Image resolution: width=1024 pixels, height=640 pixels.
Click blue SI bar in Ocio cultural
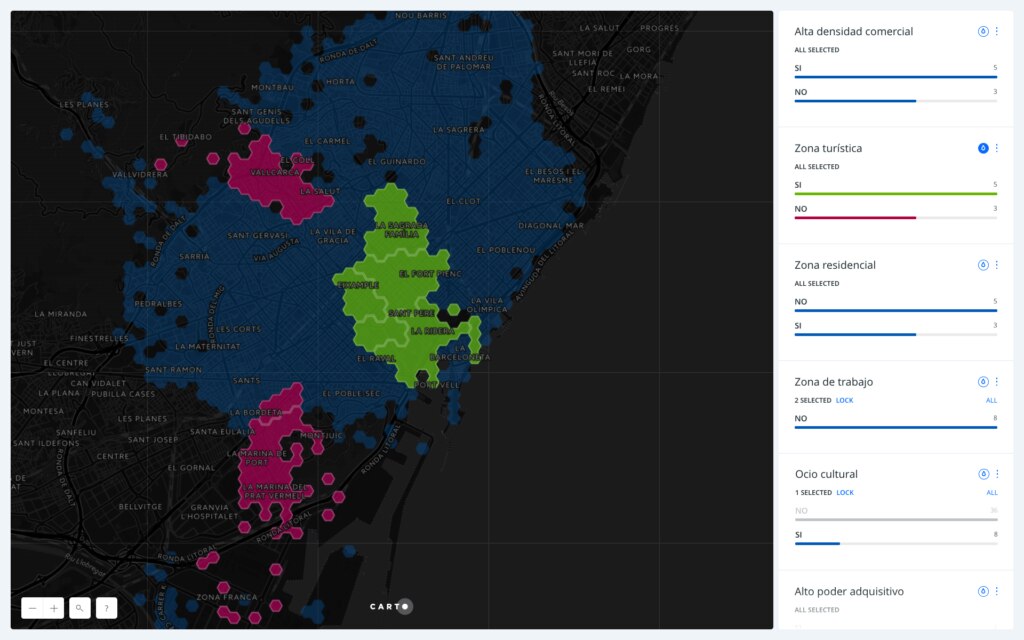coord(817,543)
